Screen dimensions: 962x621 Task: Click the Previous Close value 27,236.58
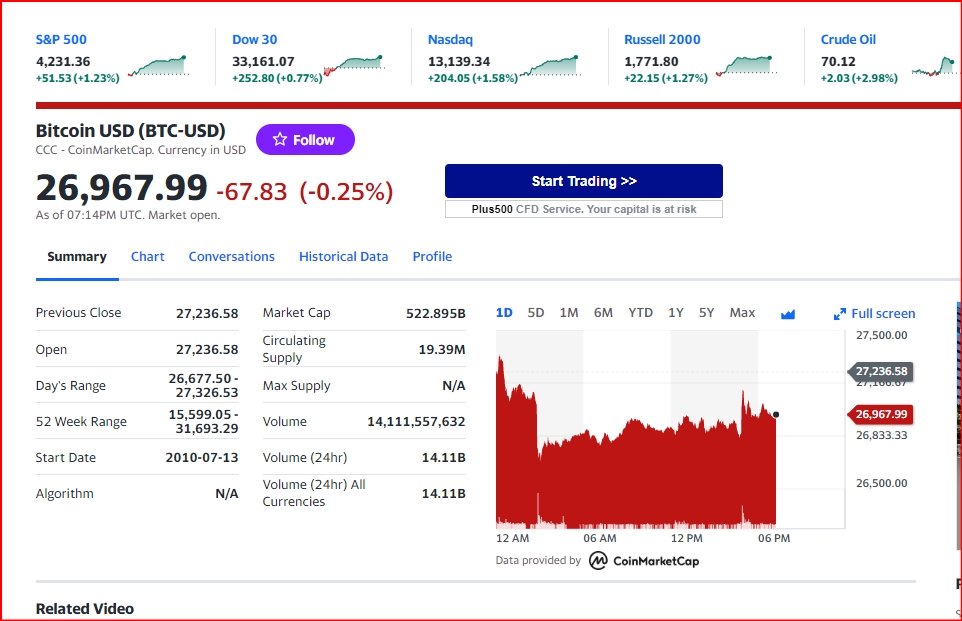[x=207, y=313]
